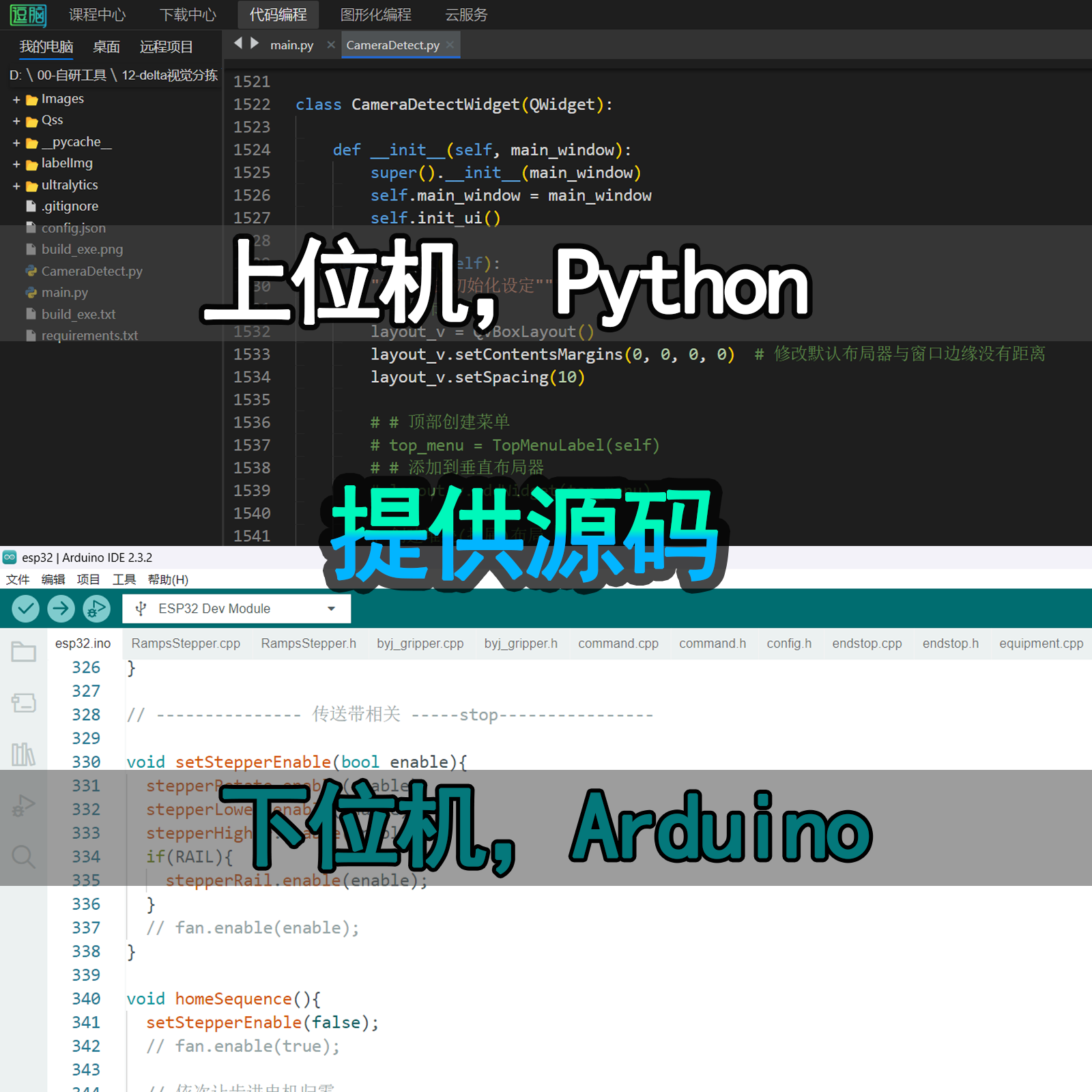Start the Arduino debugger button
Screen dimensions: 1092x1092
[96, 608]
